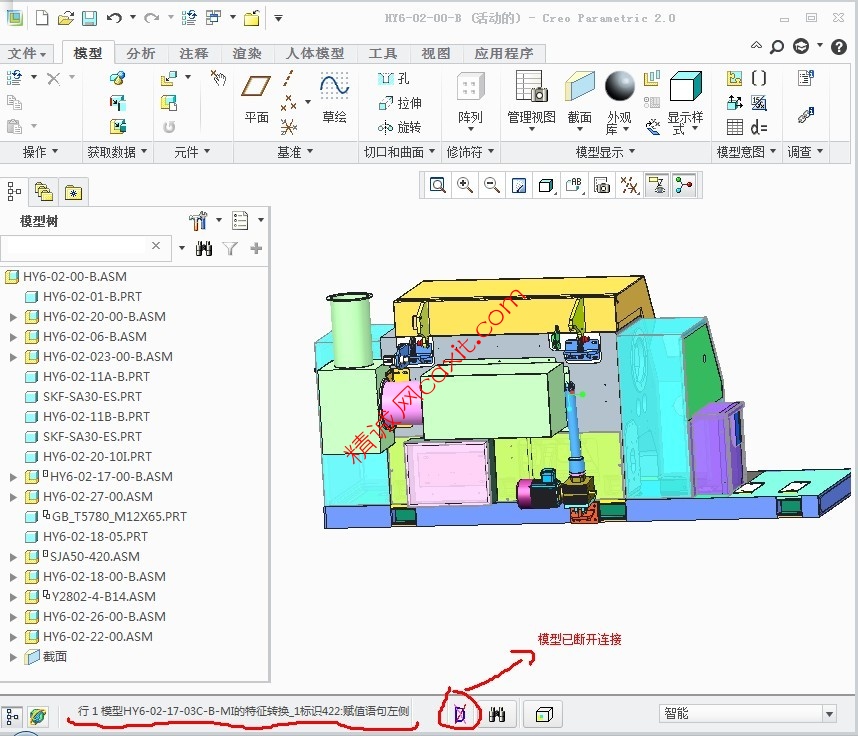
Task: Open the Pattern (阵列) tool
Action: tap(470, 103)
